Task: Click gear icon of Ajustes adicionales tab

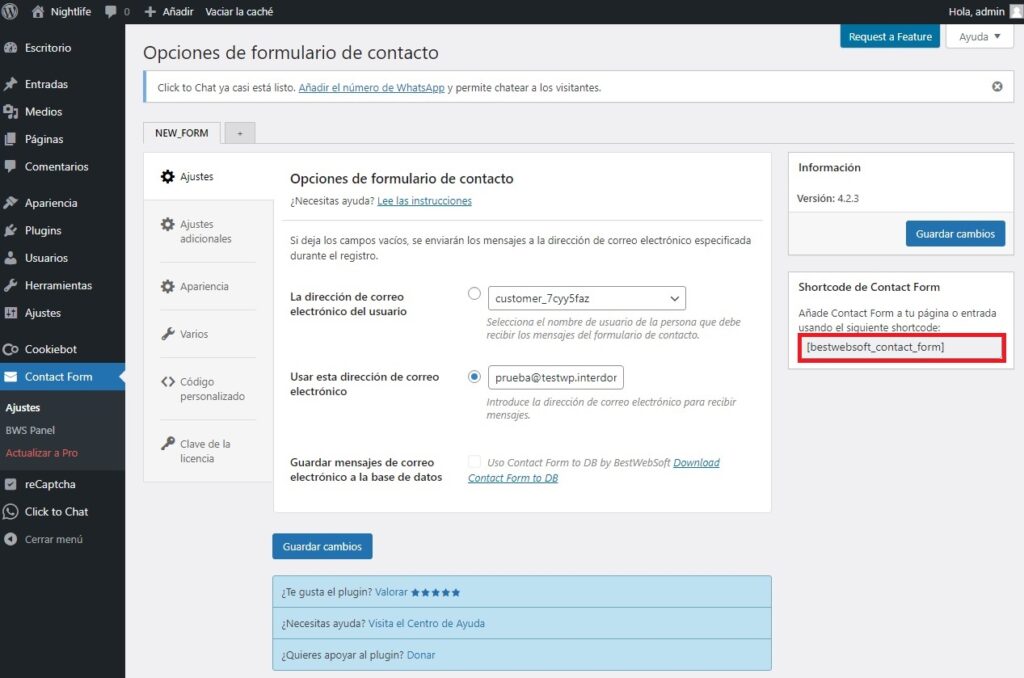Action: click(x=168, y=224)
